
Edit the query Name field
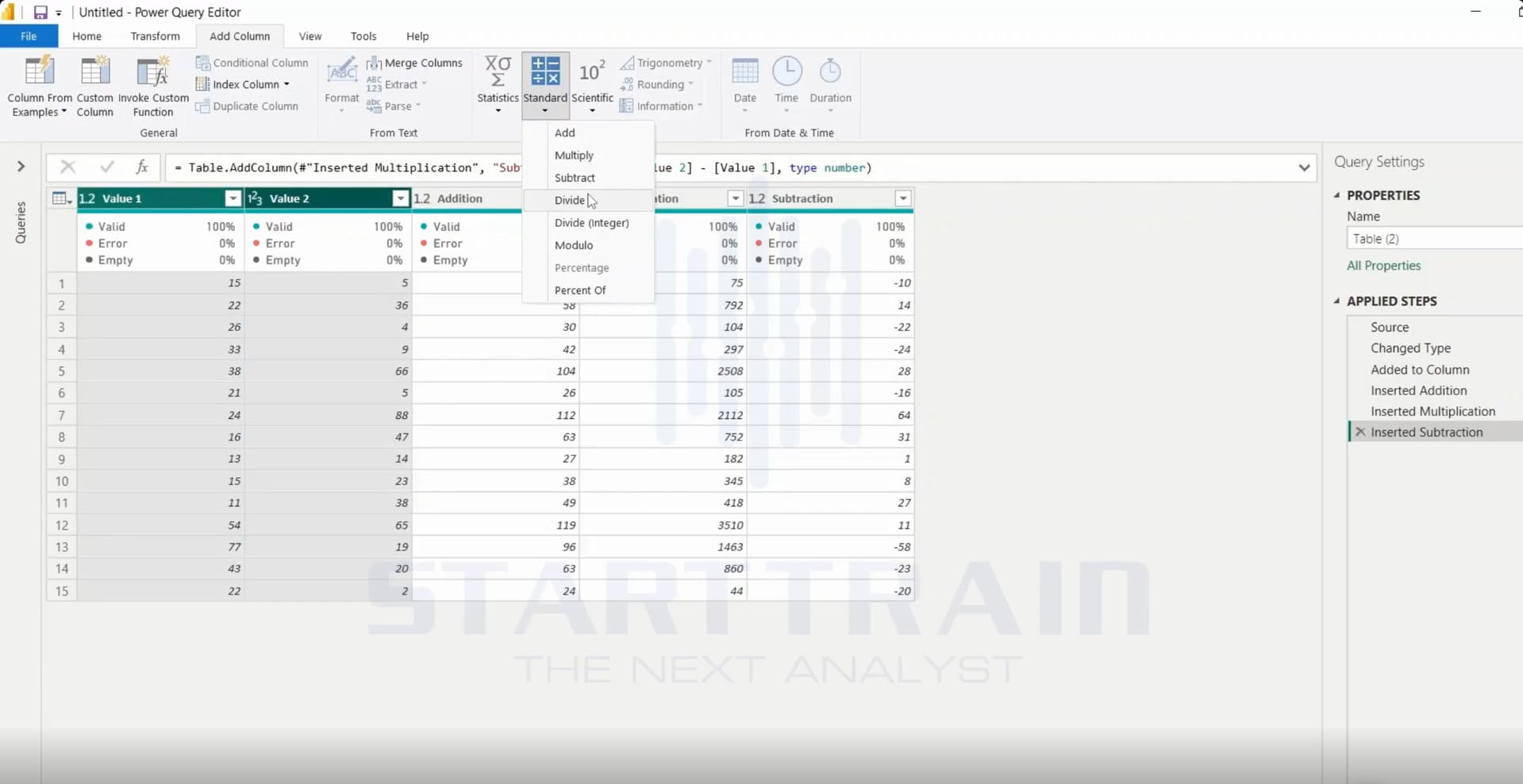coord(1435,239)
